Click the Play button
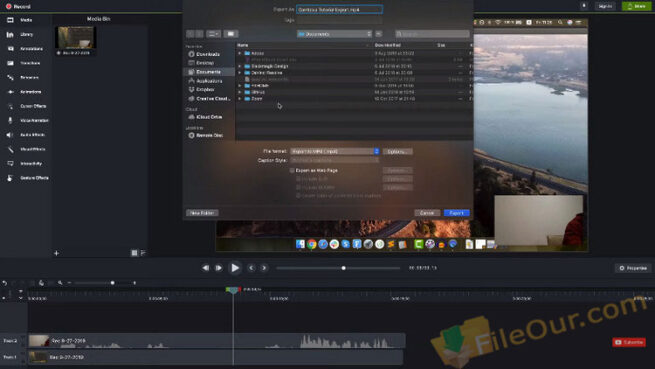The width and height of the screenshot is (655, 369). click(235, 268)
